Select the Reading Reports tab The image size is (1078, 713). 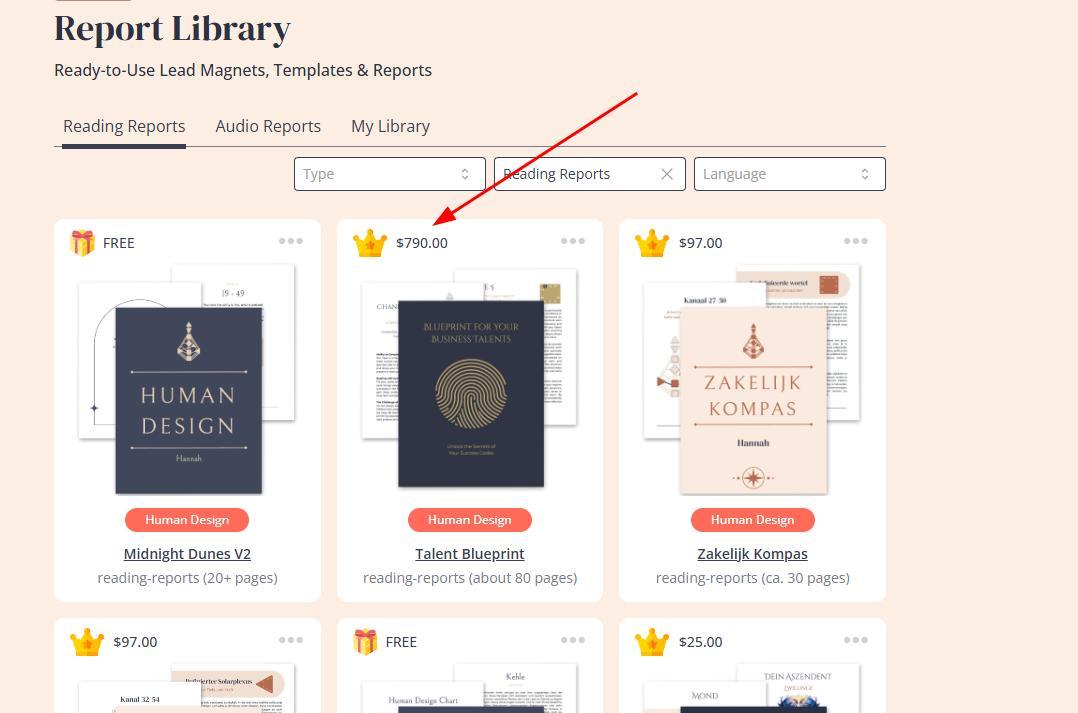coord(124,126)
